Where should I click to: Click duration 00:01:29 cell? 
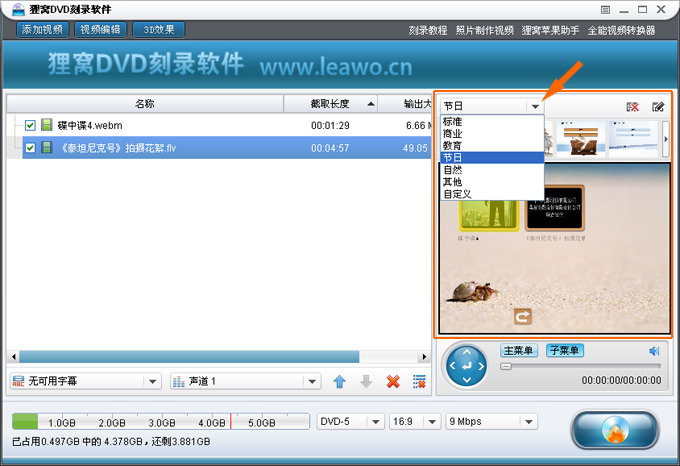coord(330,126)
